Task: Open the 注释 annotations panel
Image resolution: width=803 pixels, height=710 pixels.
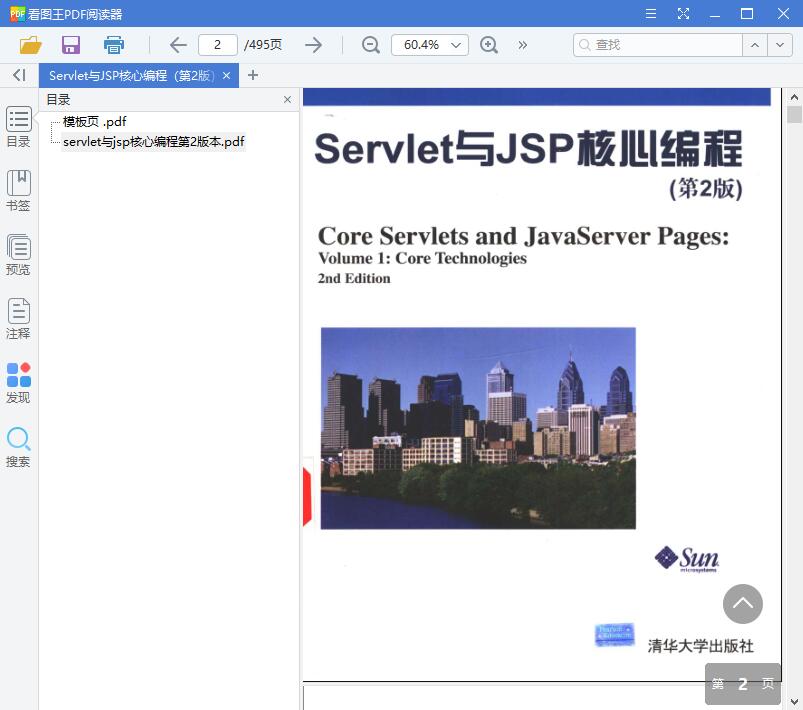Action: [x=18, y=318]
